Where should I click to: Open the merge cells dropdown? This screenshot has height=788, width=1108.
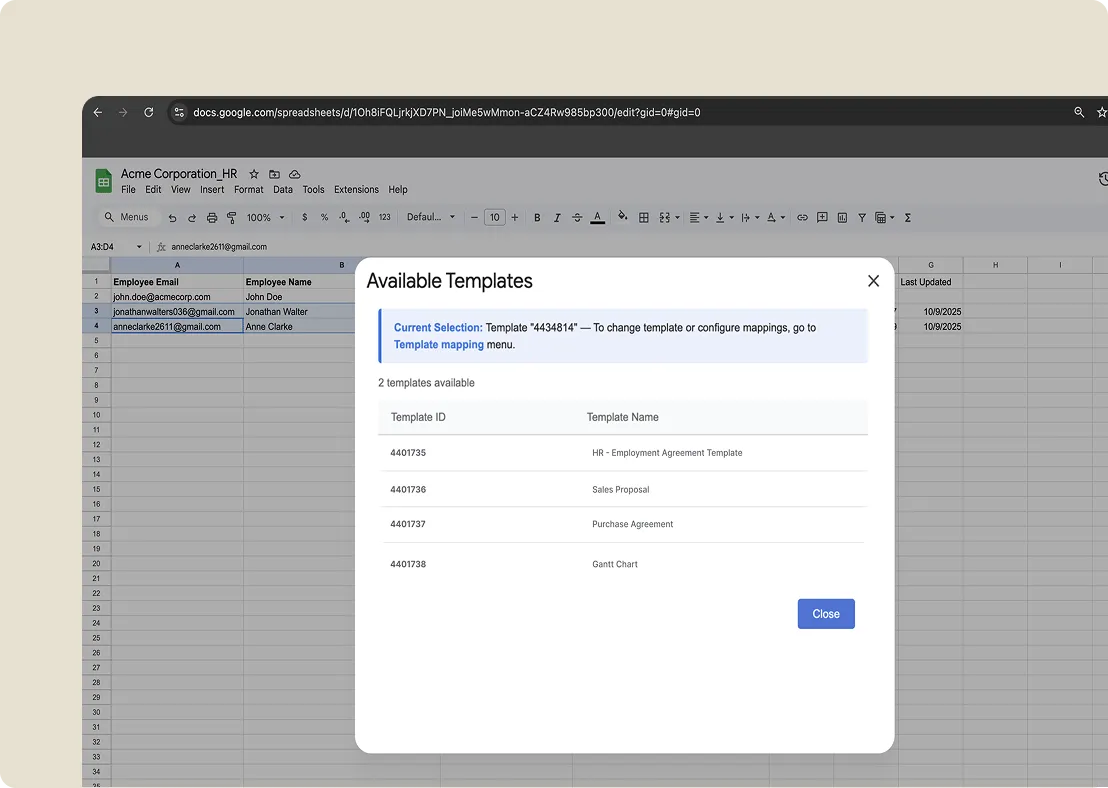point(668,218)
